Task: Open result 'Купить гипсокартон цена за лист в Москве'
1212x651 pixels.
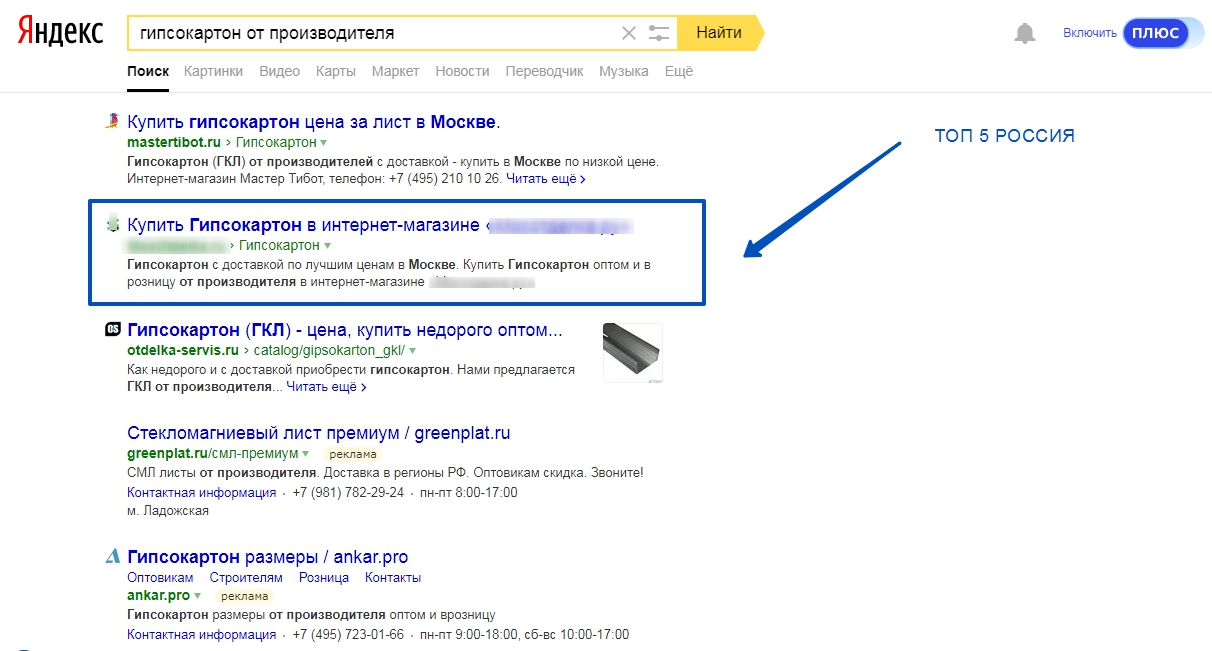Action: [x=313, y=122]
